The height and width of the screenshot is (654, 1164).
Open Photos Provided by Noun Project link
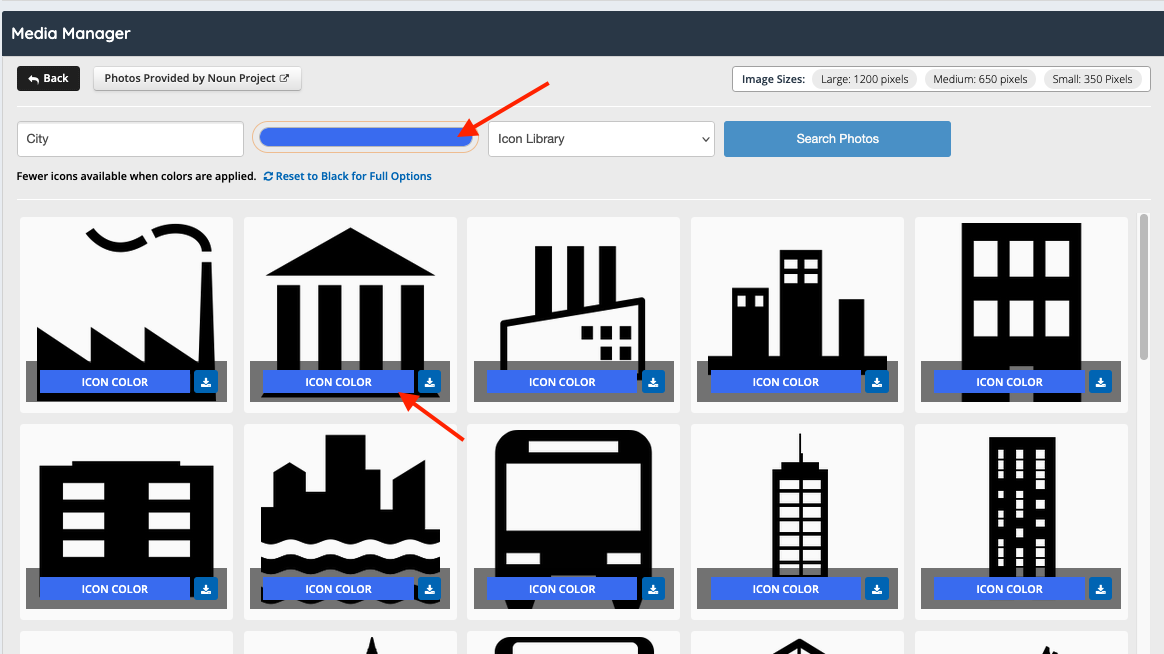point(197,79)
